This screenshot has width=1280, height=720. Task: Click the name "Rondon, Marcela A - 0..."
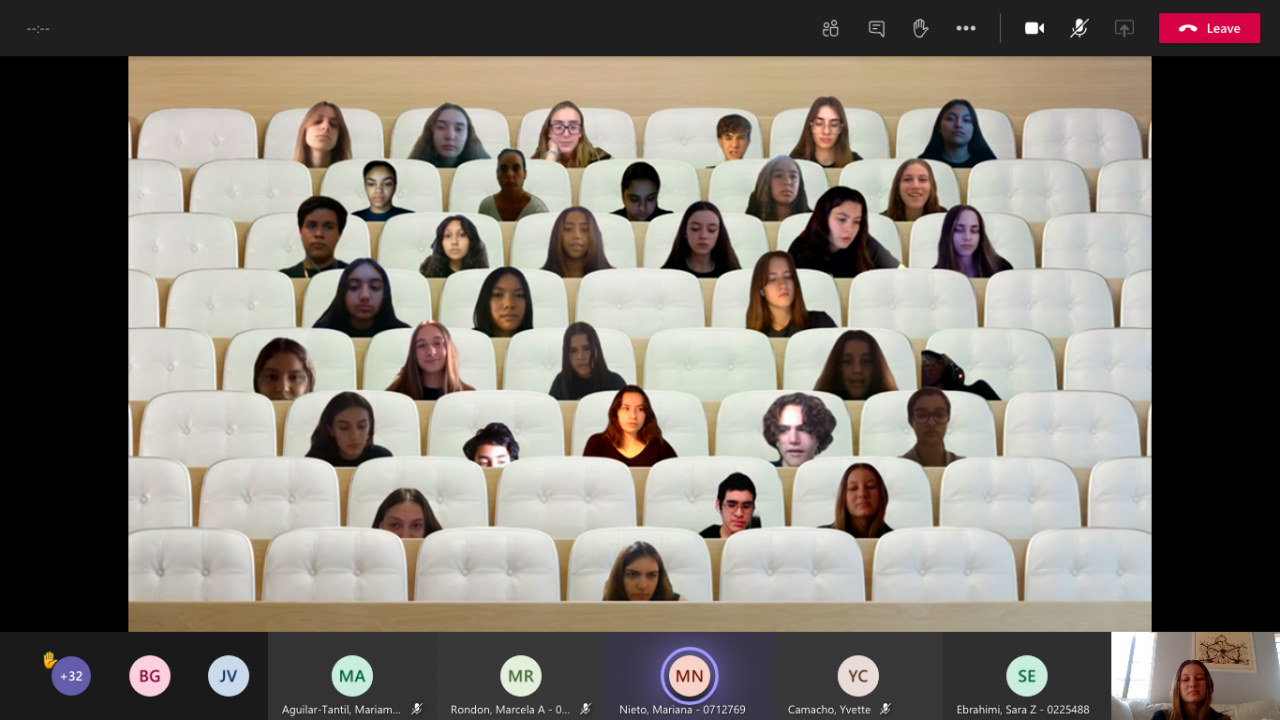[510, 710]
